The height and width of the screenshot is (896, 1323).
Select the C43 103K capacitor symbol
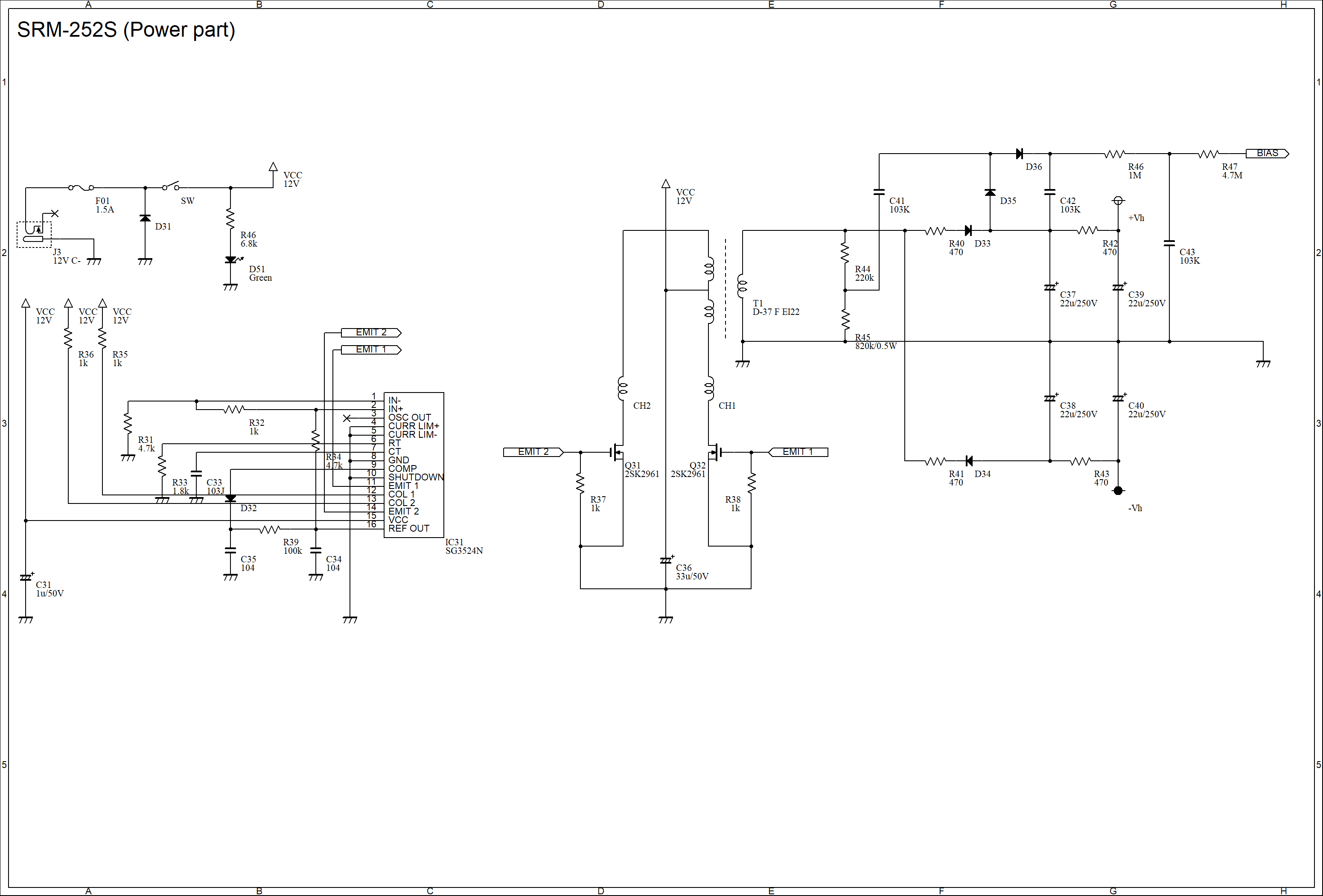(1169, 244)
